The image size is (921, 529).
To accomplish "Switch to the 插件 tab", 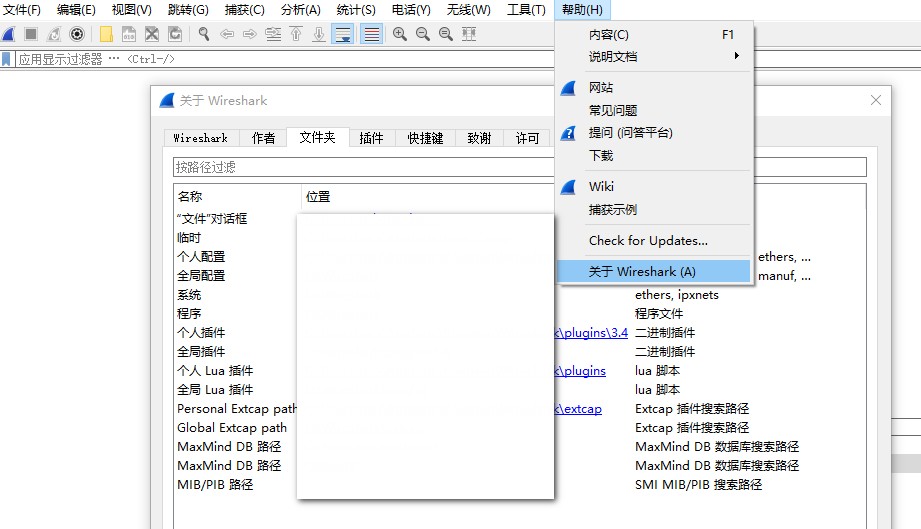I will pos(371,138).
